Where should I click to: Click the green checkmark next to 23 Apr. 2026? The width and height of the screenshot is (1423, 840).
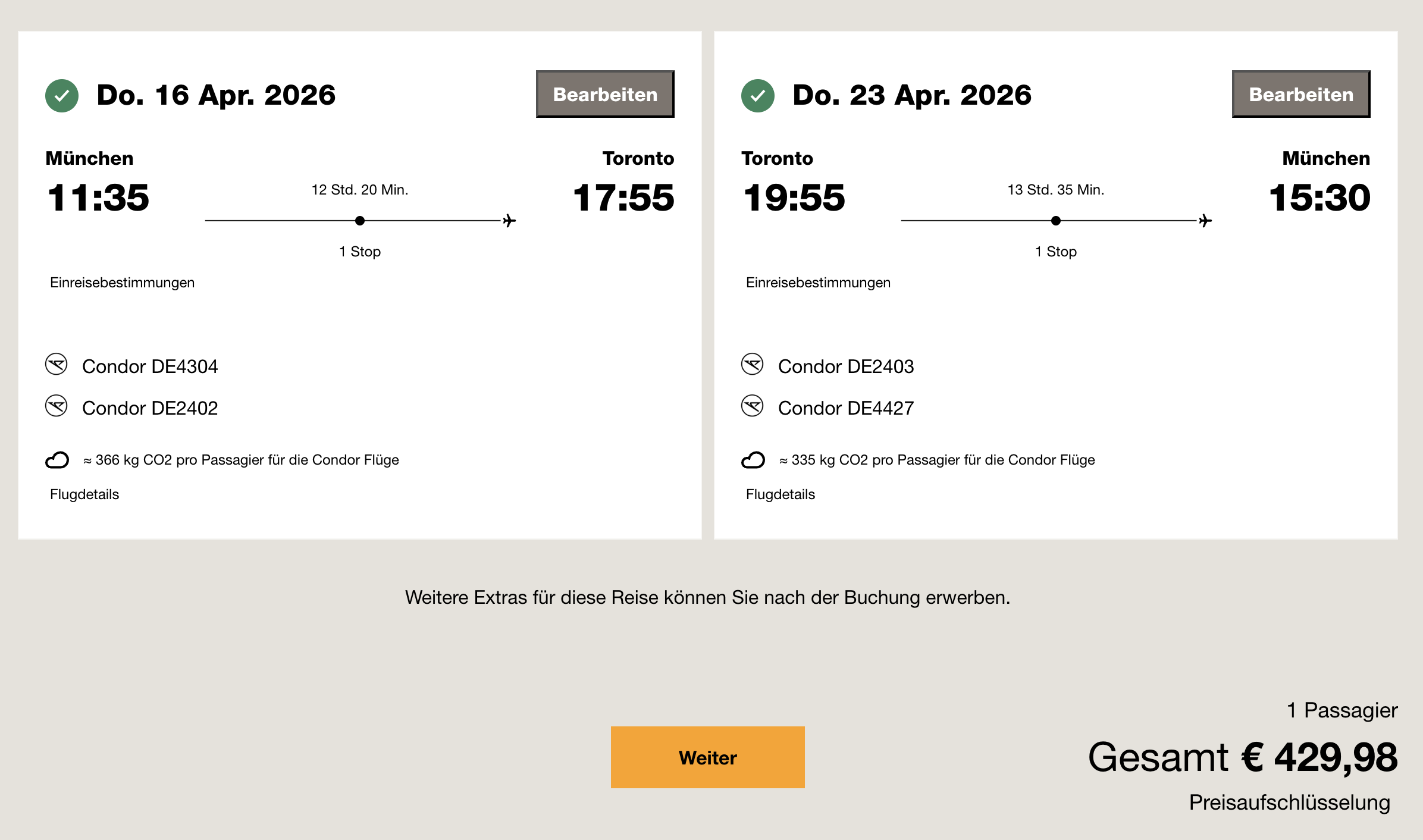(757, 95)
